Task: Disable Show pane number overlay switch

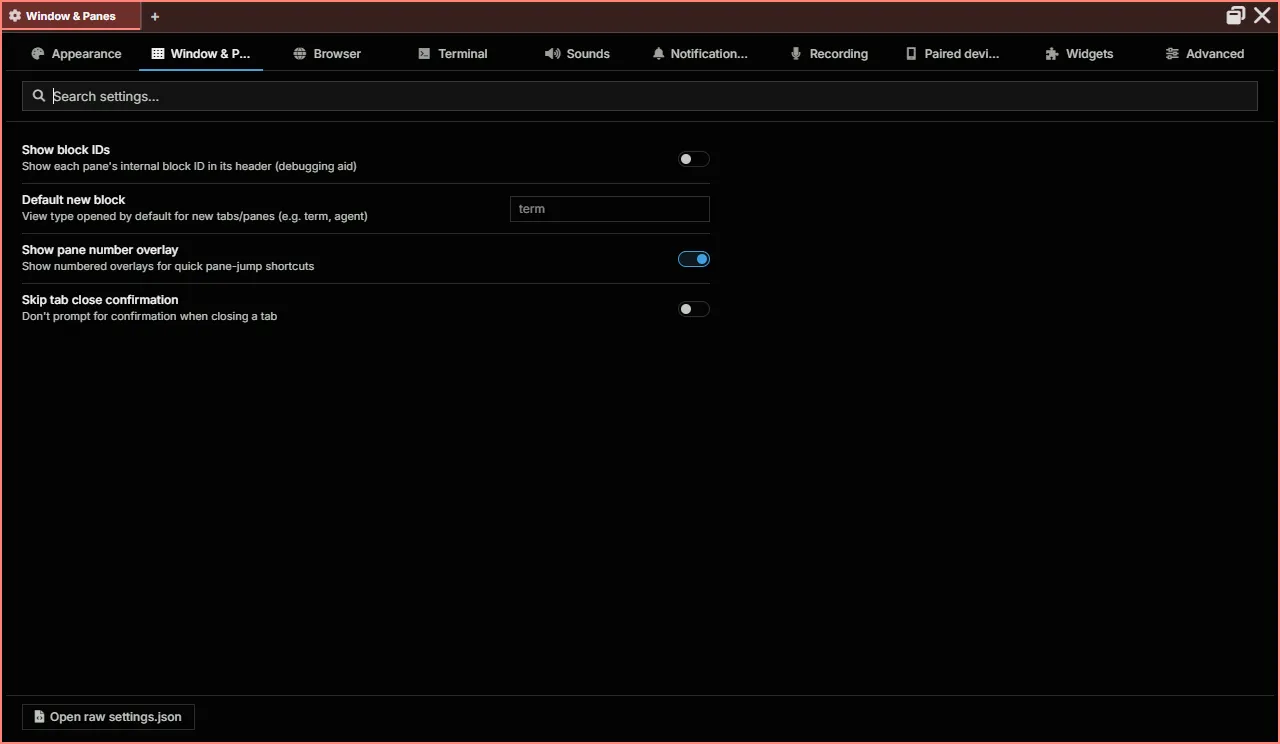Action: coord(694,259)
